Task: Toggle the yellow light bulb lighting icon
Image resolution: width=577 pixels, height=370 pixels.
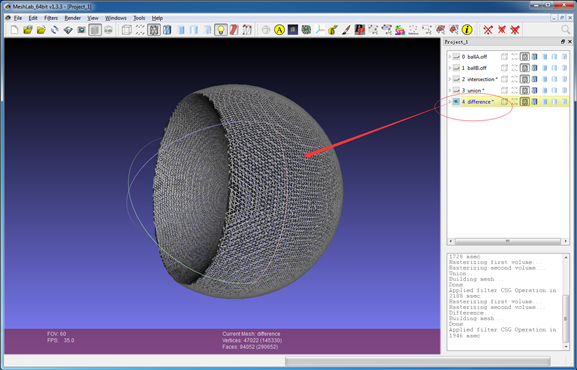Action: [x=220, y=30]
